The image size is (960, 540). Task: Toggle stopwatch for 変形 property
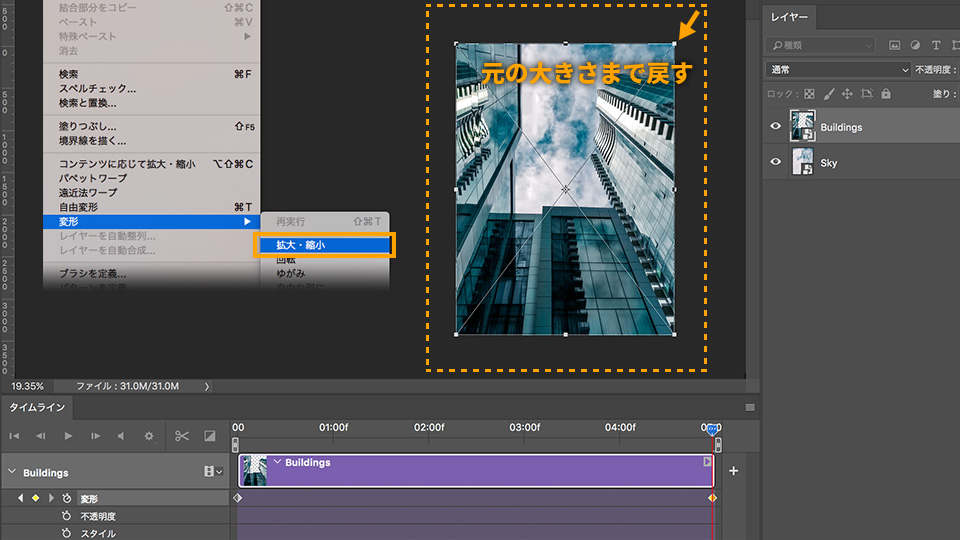point(67,498)
